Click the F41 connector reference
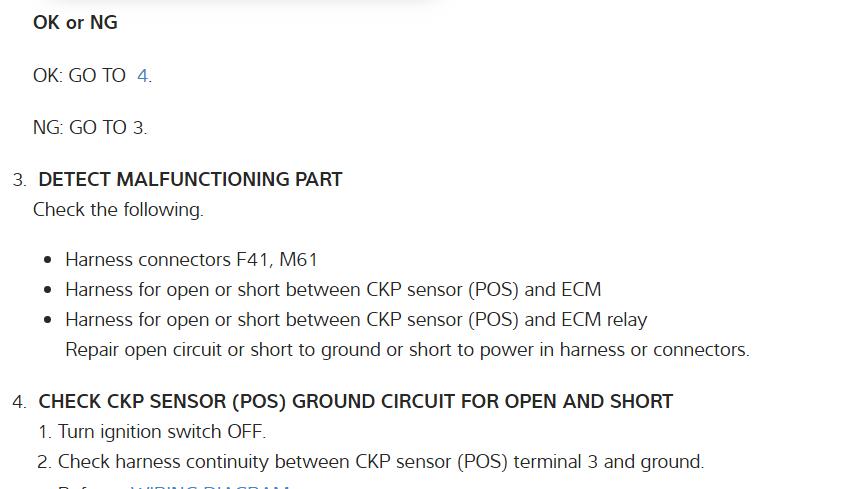Viewport: 857px width, 489px height. pyautogui.click(x=253, y=261)
